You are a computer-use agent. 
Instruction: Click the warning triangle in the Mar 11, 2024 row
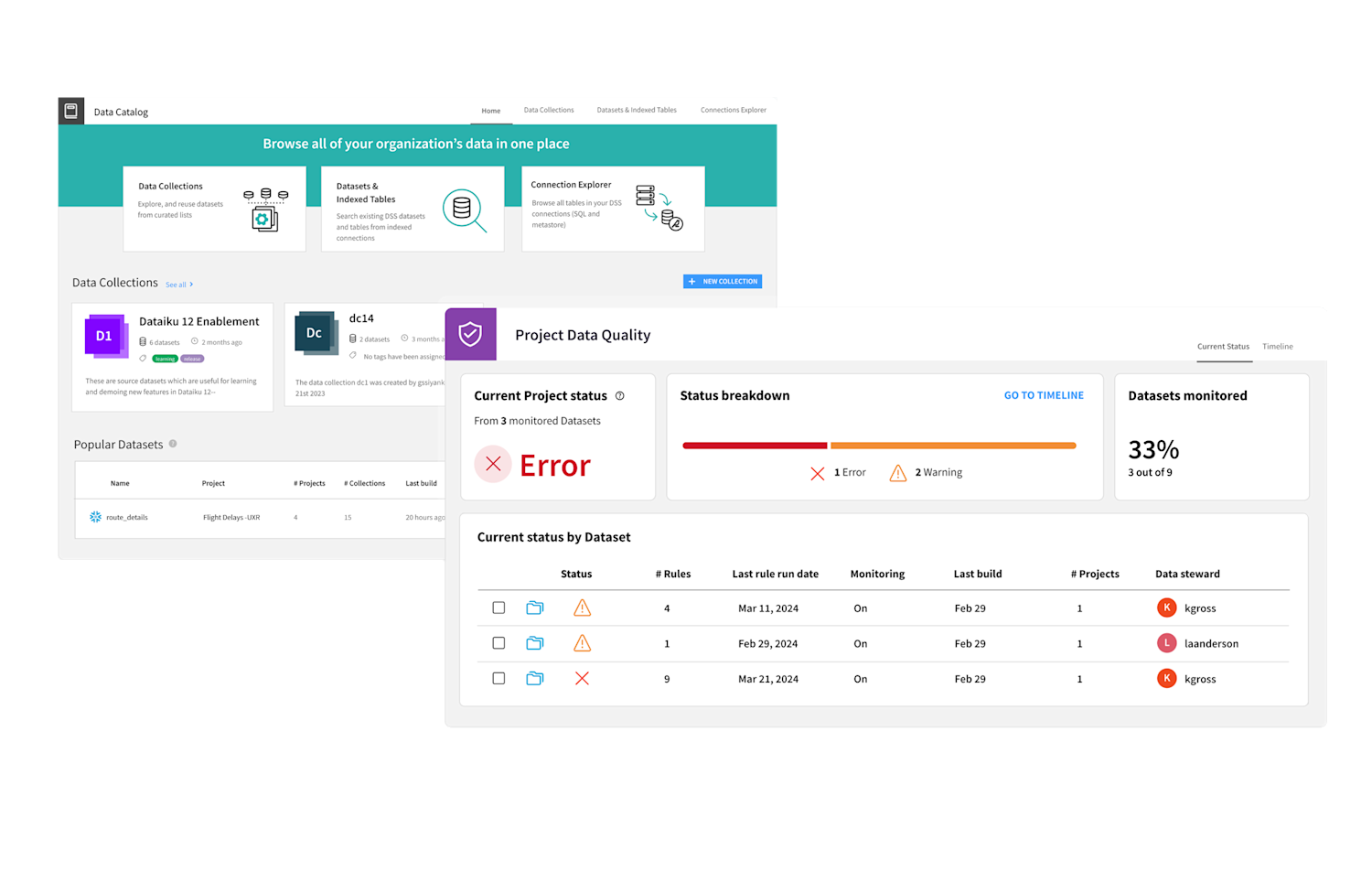[x=582, y=608]
